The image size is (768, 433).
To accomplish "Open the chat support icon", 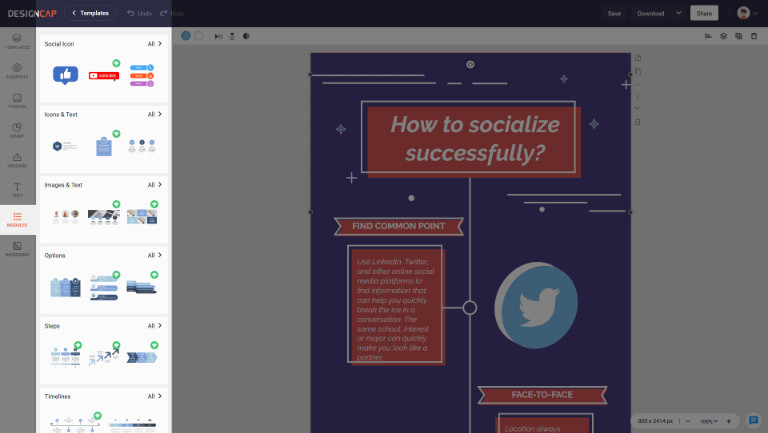I will tap(753, 420).
